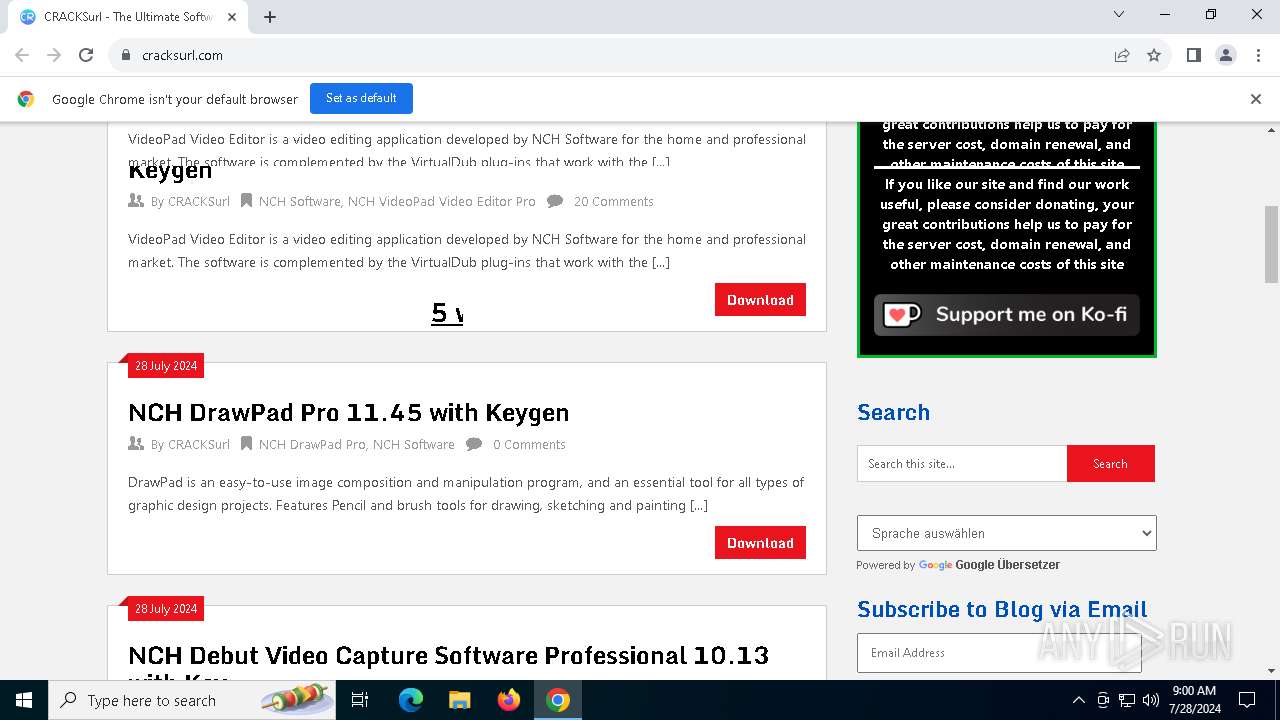Click CRACKSurl author link on DrawPad post
This screenshot has width=1280, height=720.
pos(198,444)
